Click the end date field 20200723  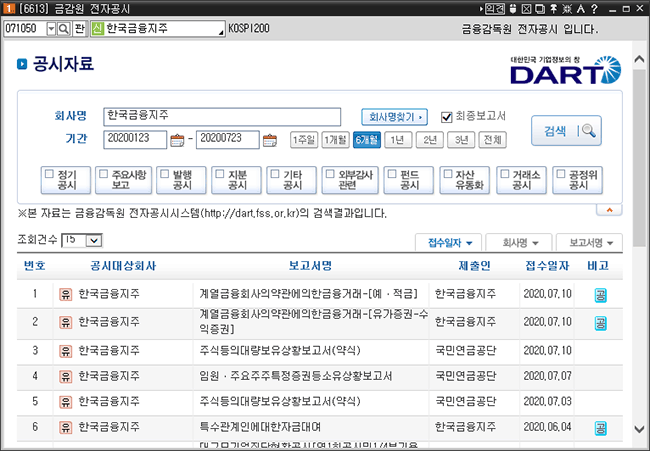[x=228, y=140]
